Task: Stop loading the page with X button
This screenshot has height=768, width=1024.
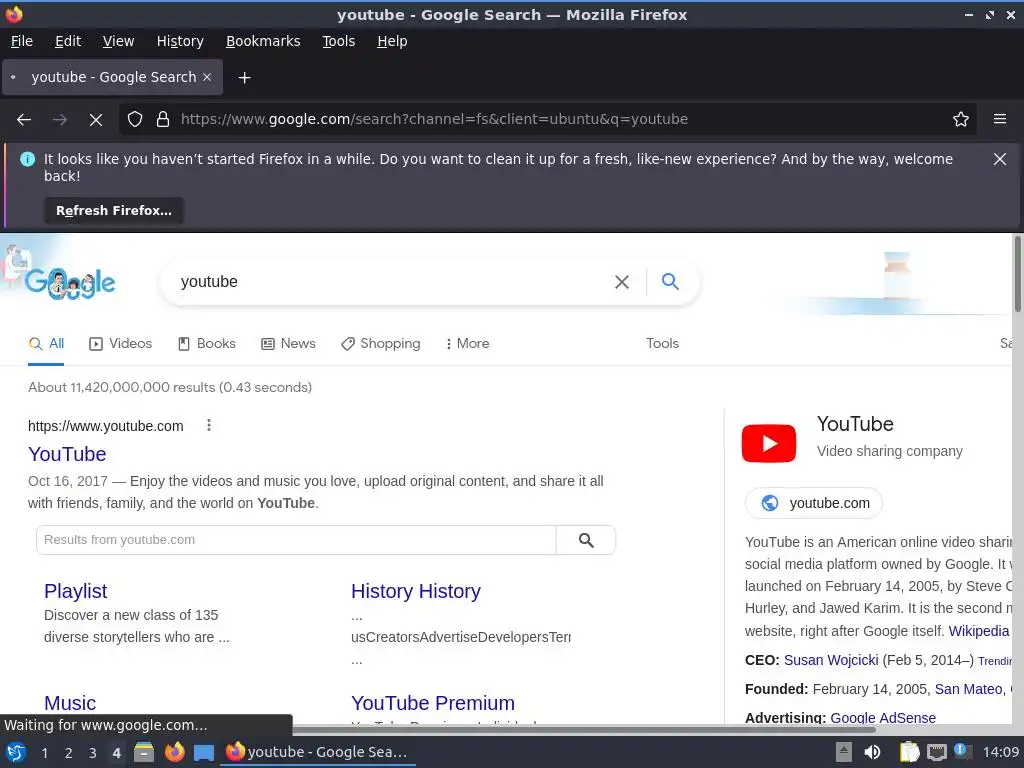Action: pyautogui.click(x=96, y=120)
